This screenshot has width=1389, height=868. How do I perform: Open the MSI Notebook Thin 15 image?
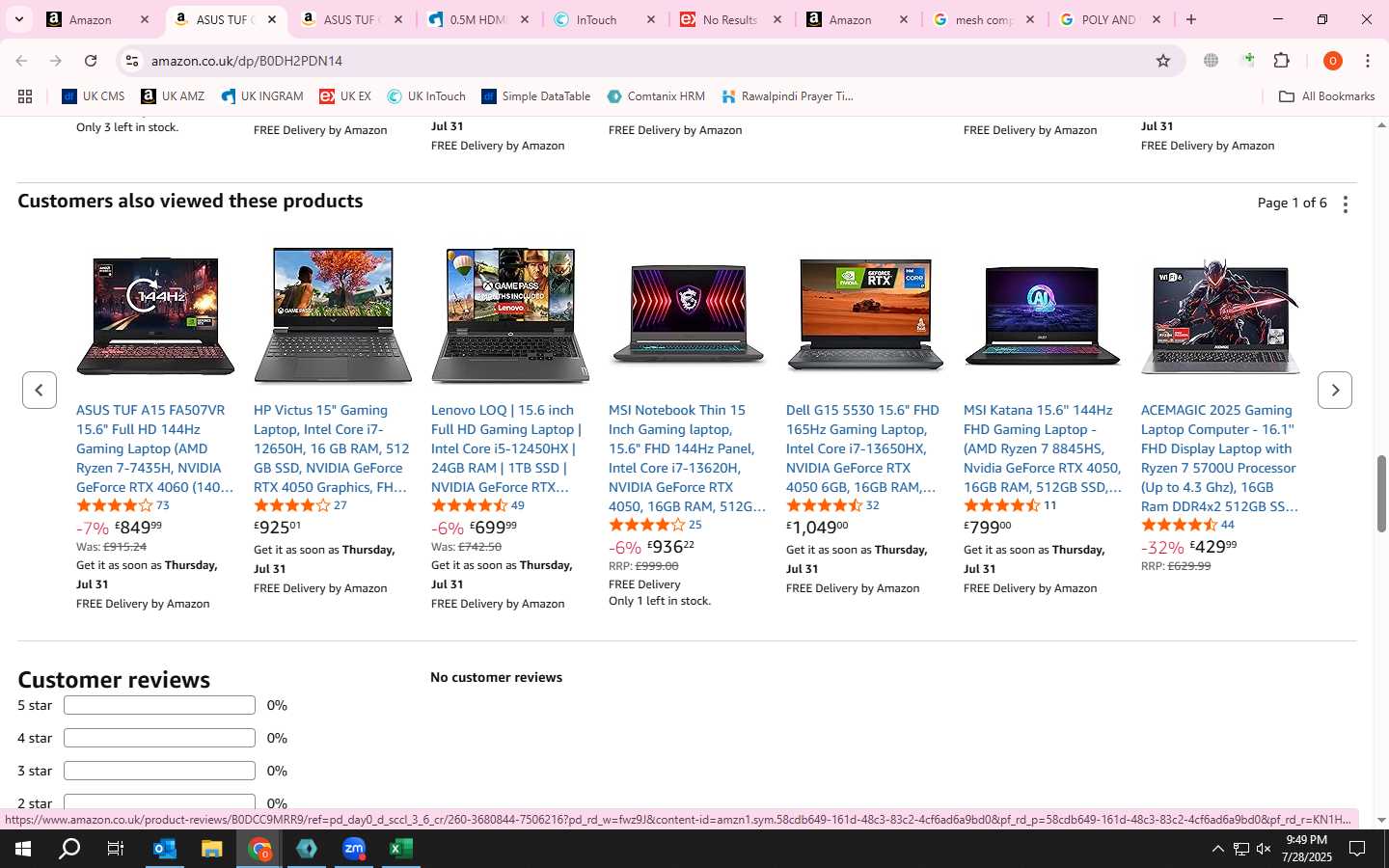tap(688, 315)
